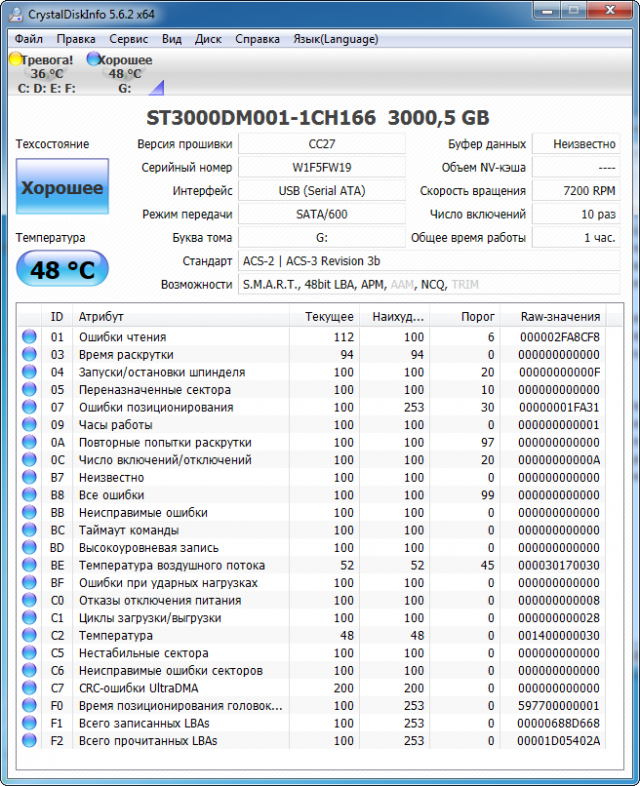Click the yellow warning status orb
Image resolution: width=640 pixels, height=786 pixels.
click(x=16, y=59)
